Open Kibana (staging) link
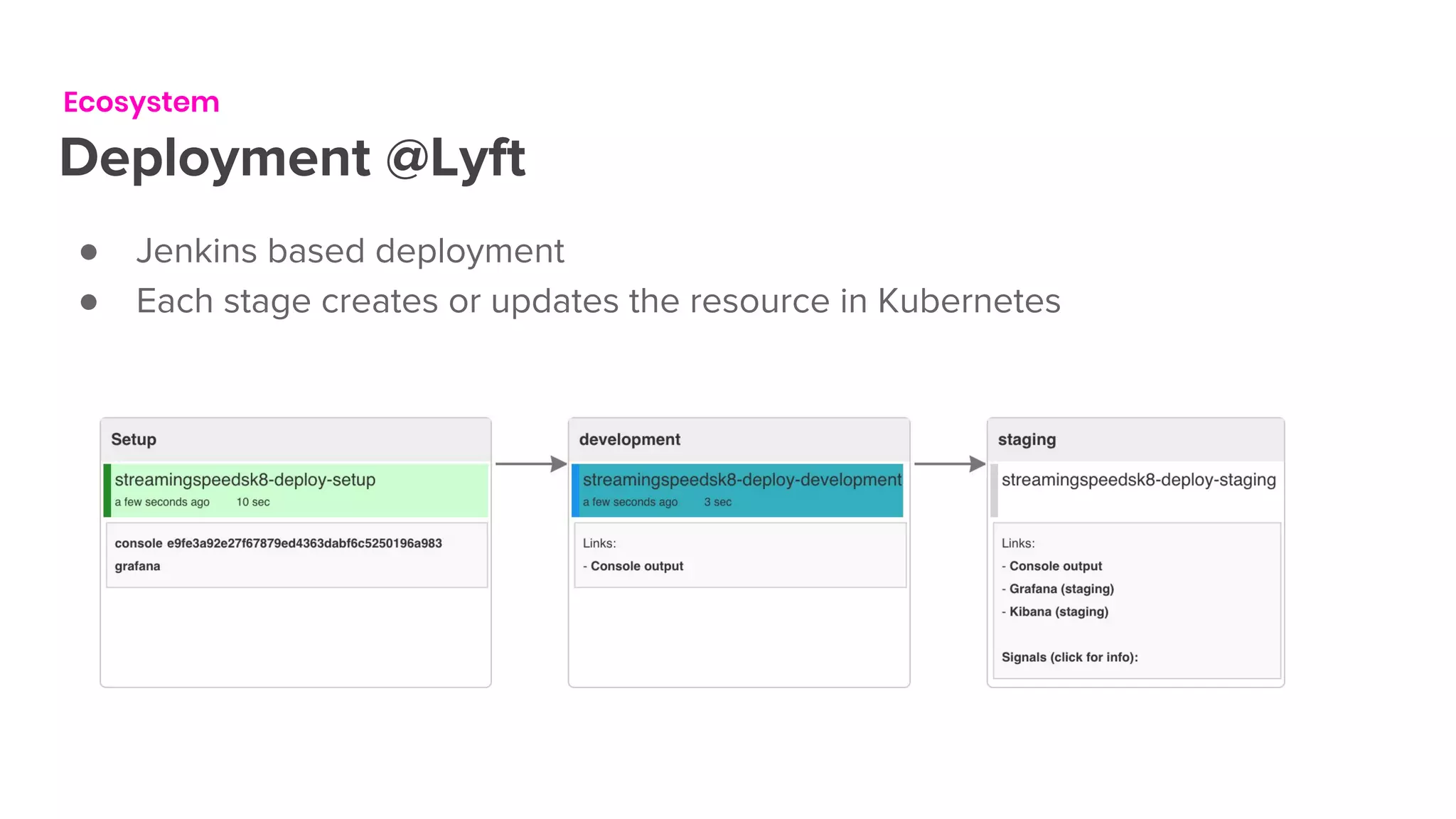 [x=1059, y=611]
